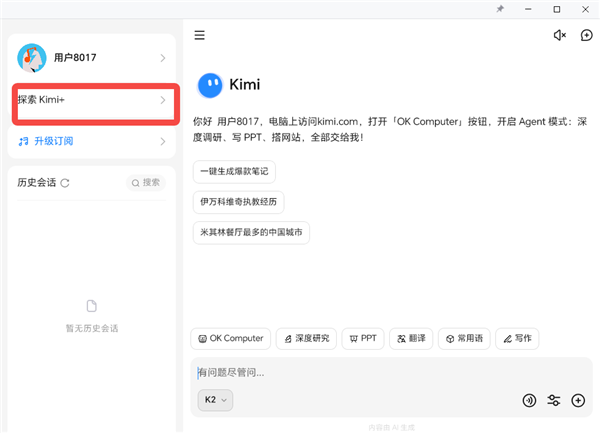Click the 历史会话 heading text

click(x=37, y=183)
